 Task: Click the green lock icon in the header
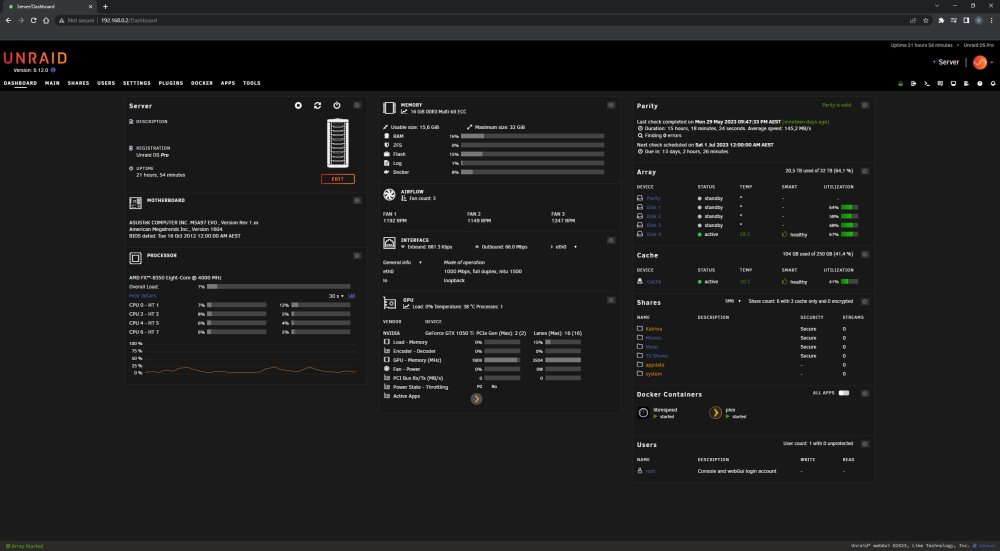tap(901, 83)
